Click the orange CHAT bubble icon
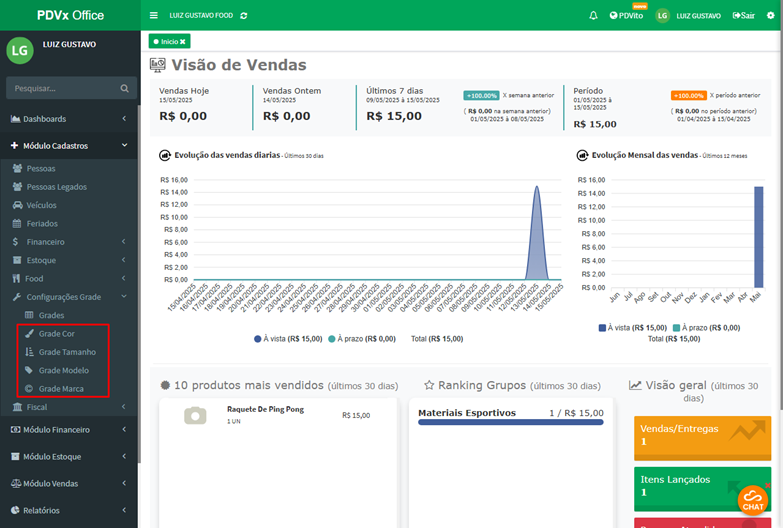 [753, 499]
